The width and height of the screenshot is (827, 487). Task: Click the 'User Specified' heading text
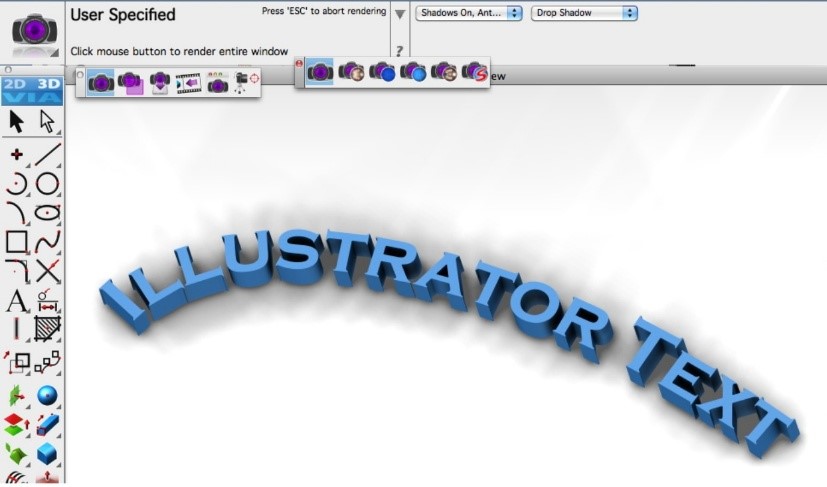pos(123,15)
